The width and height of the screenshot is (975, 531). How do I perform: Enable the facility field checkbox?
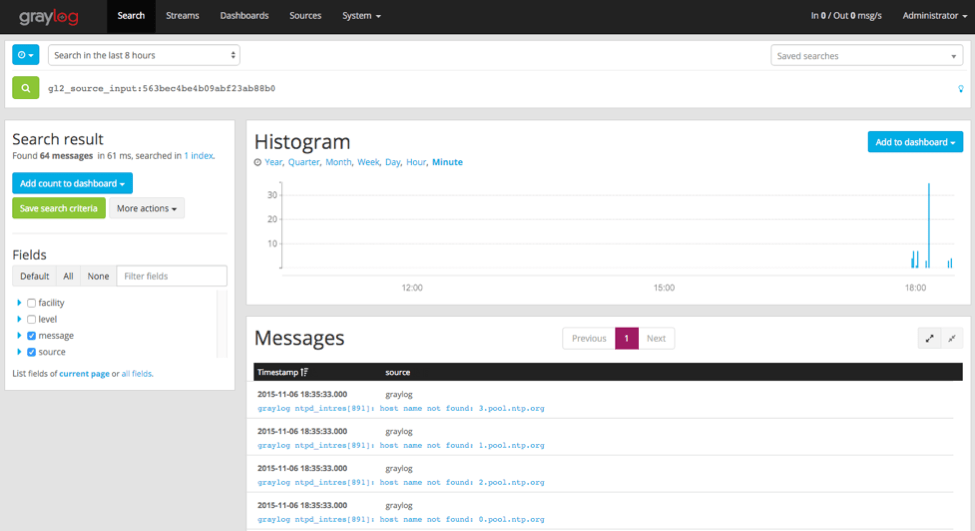(x=32, y=303)
